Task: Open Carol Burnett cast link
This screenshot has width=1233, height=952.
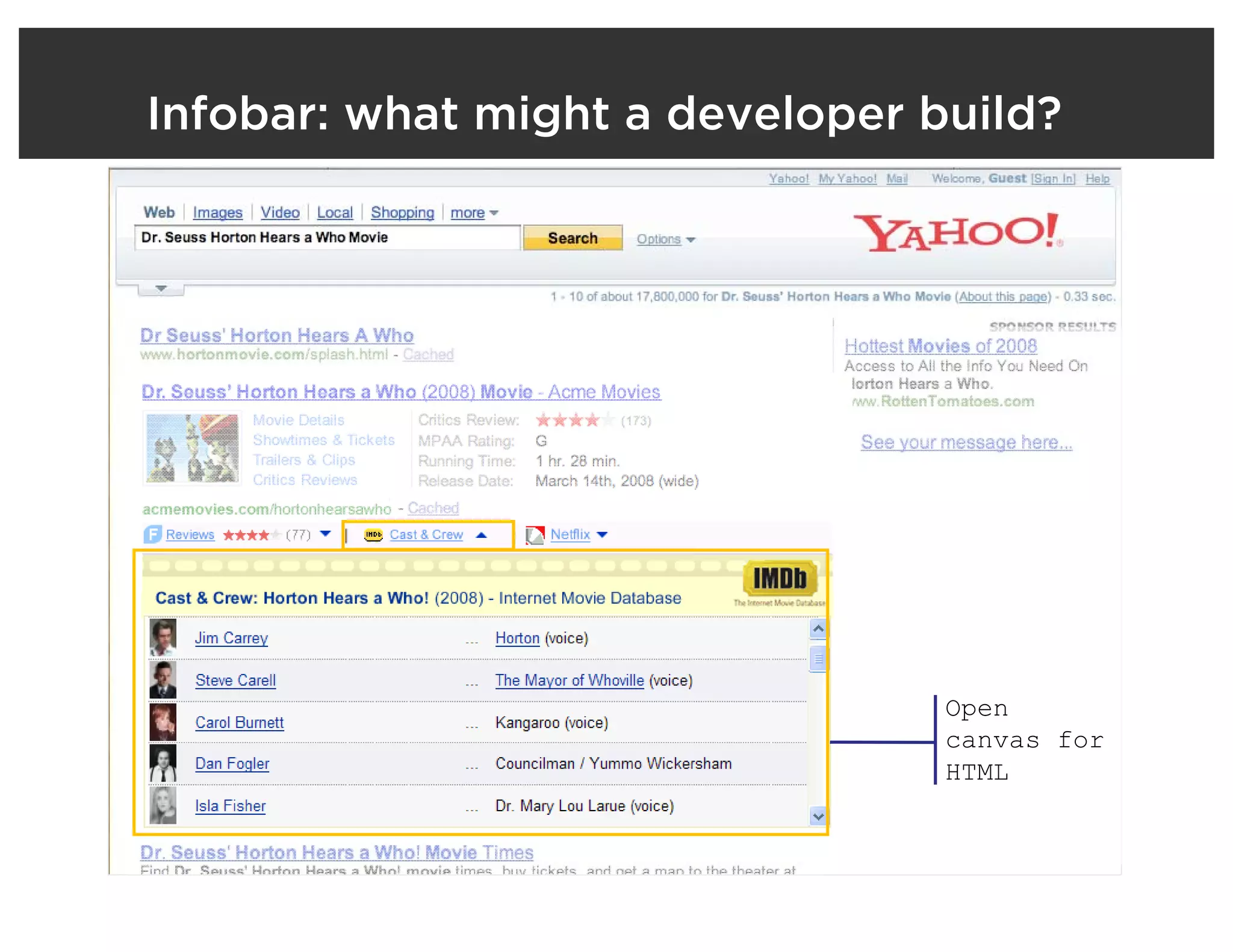Action: (239, 722)
